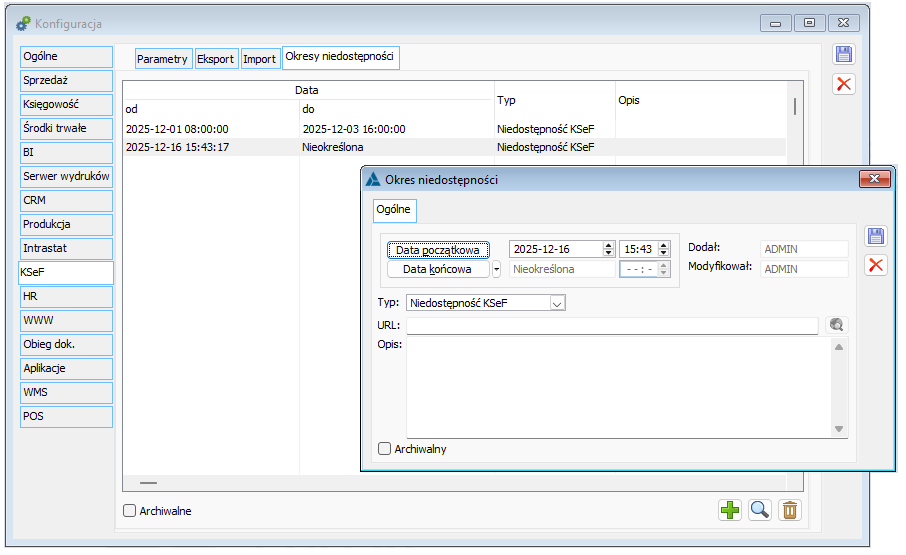The width and height of the screenshot is (906, 555).
Task: Click the 15:43 start time spinner arrows
Action: [x=663, y=249]
